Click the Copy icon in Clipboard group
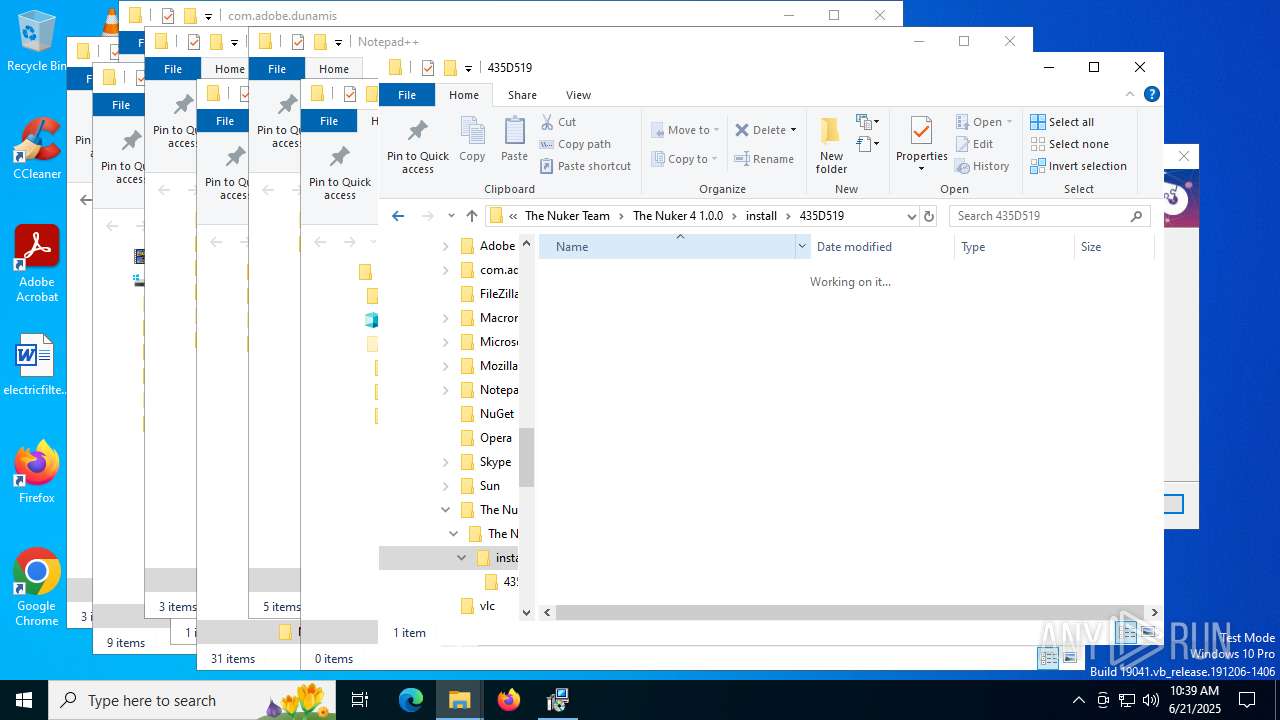Screen dimensions: 1280x720 (472, 139)
